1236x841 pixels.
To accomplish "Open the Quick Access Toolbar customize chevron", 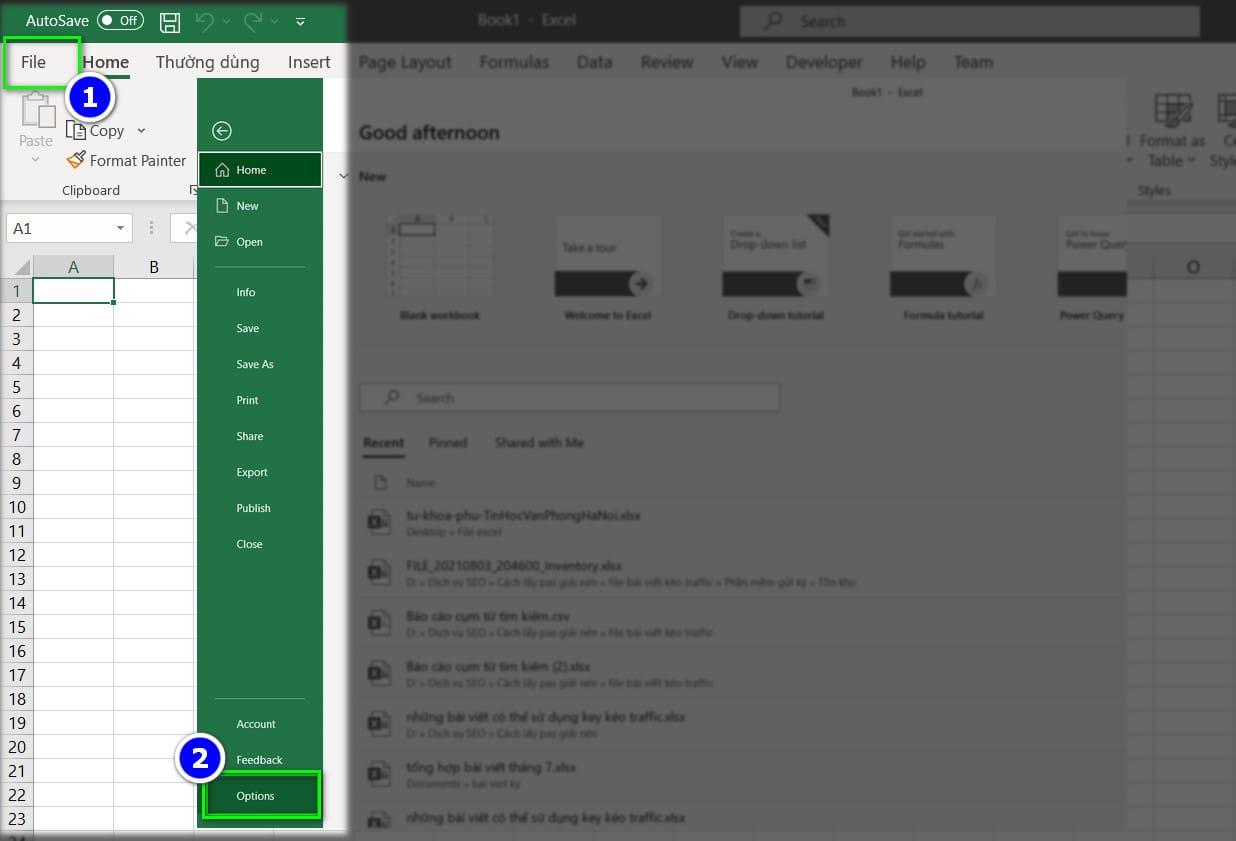I will 300,21.
